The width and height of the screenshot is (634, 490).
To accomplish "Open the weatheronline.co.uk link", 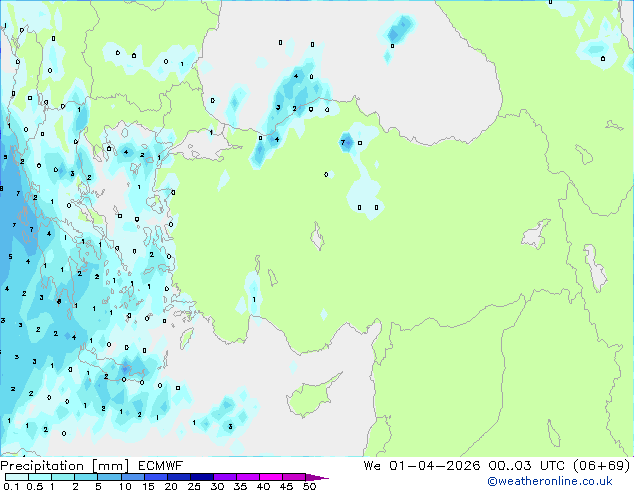I will [550, 481].
